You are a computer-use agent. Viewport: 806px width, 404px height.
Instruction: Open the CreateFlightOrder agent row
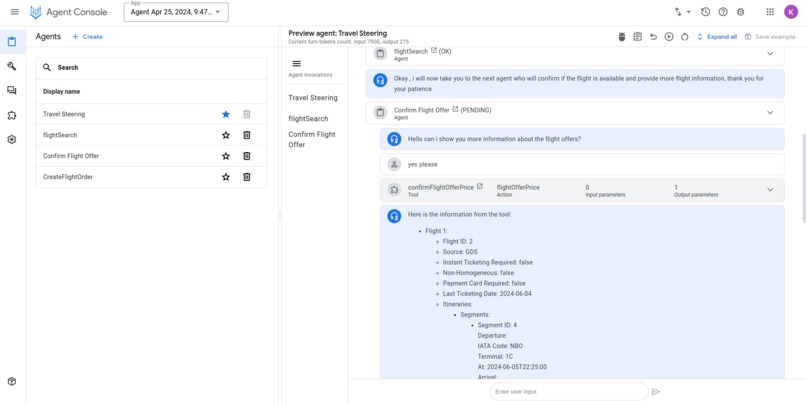tap(152, 177)
